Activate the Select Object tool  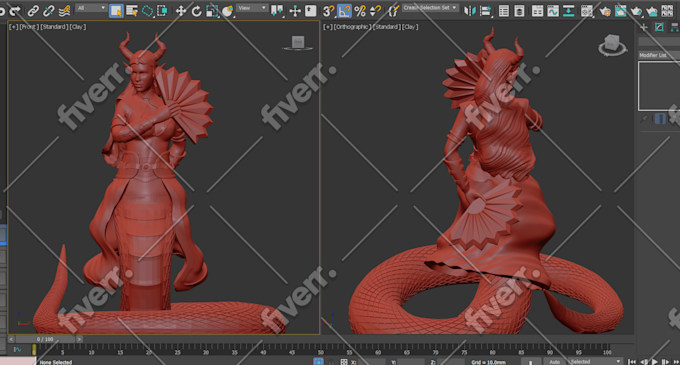[116, 11]
